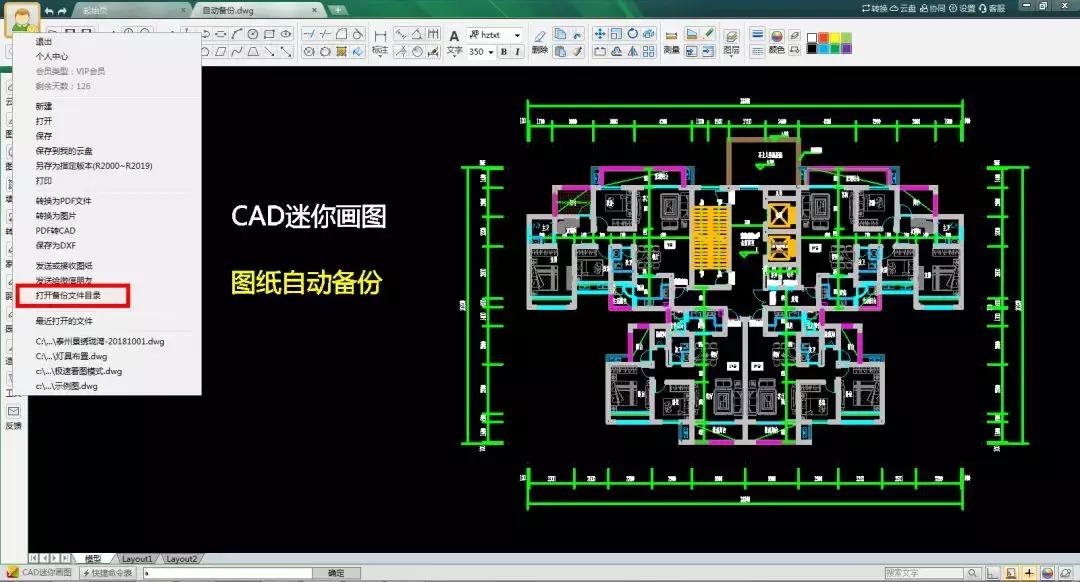Image resolution: width=1080 pixels, height=582 pixels.
Task: Select the Move tool in the toolbar
Action: point(601,35)
